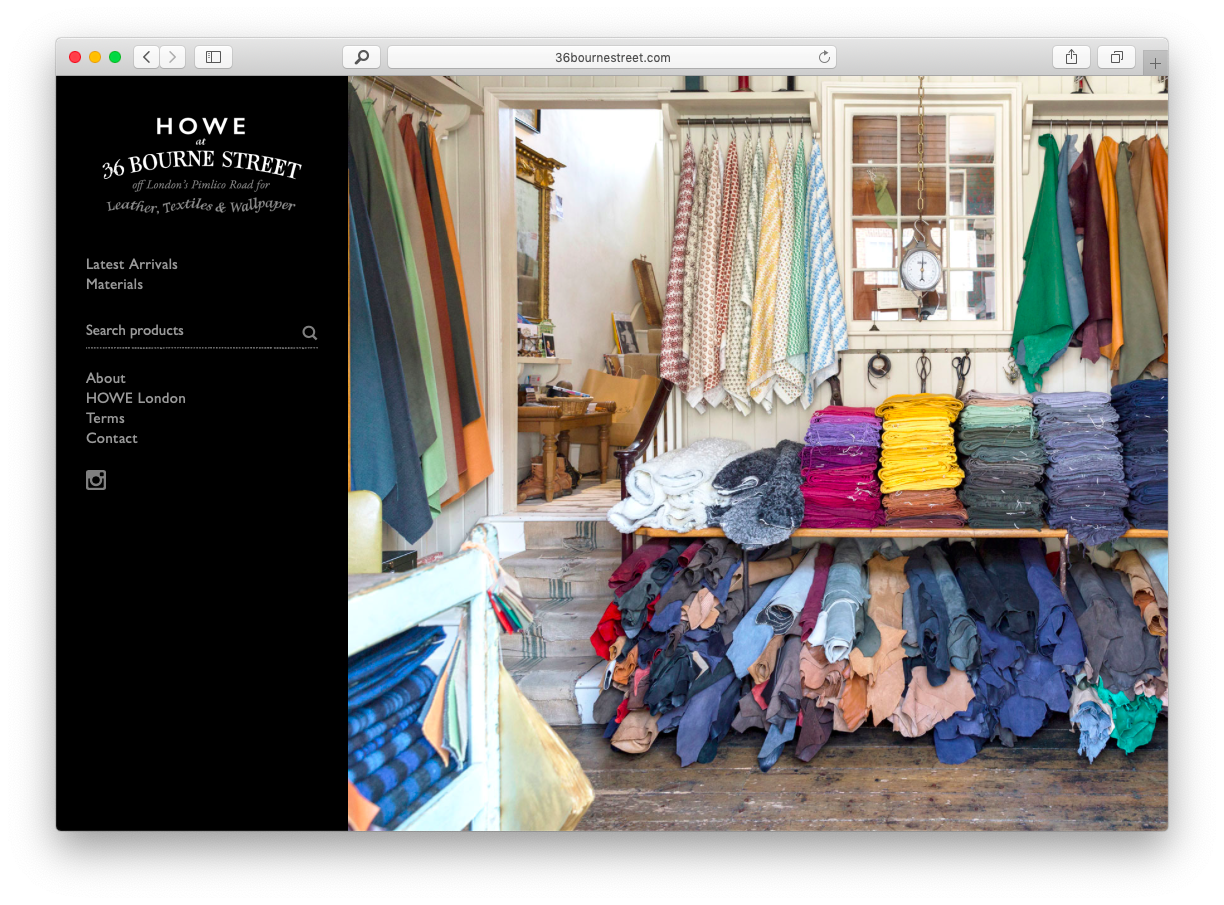Go to the About page
The image size is (1224, 905).
pyautogui.click(x=105, y=378)
